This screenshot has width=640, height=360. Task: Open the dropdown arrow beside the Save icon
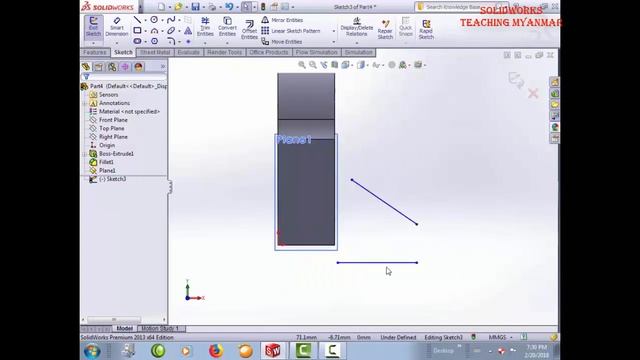pyautogui.click(x=204, y=7)
